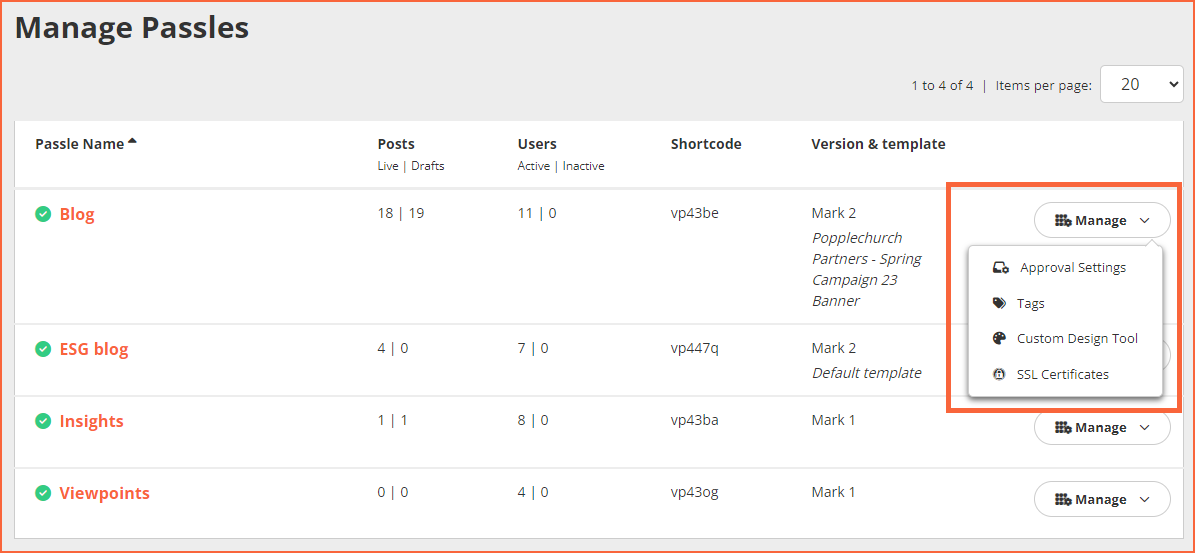Click the green check icon beside ESG blog

coord(43,349)
